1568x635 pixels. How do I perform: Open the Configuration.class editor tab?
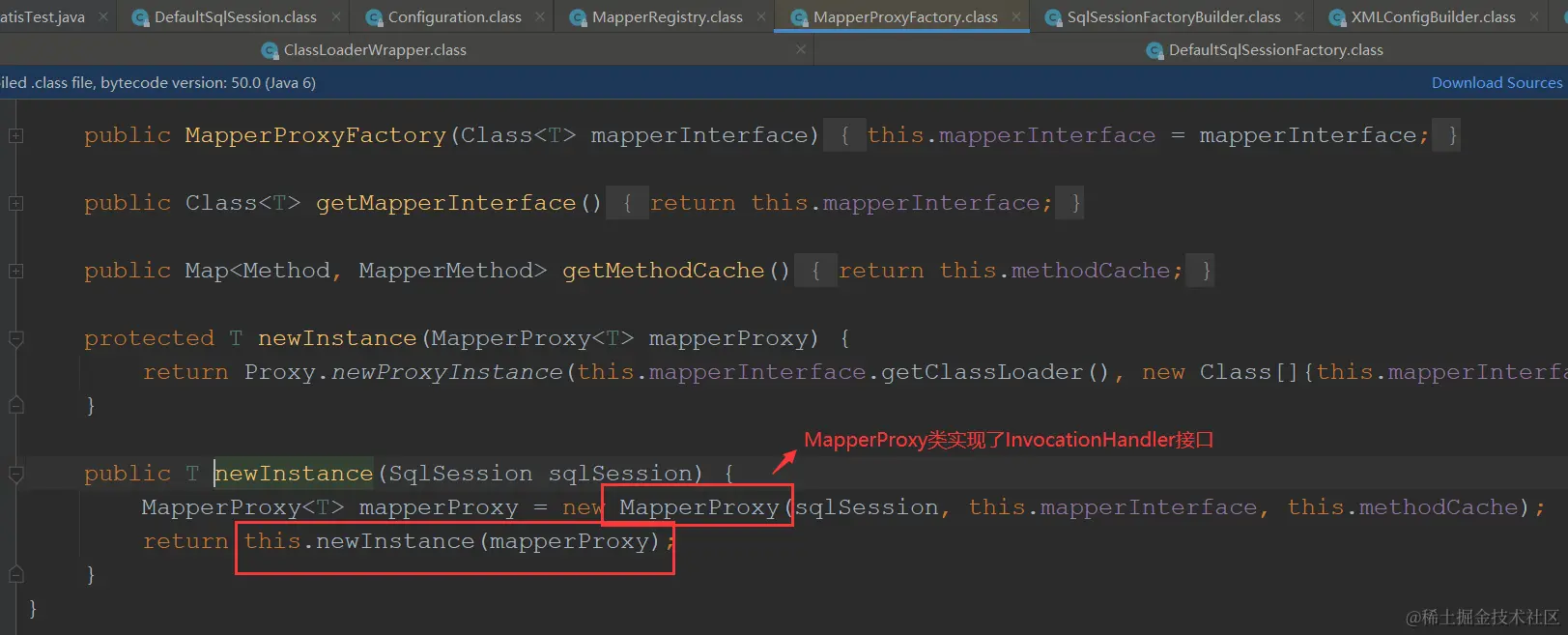454,16
